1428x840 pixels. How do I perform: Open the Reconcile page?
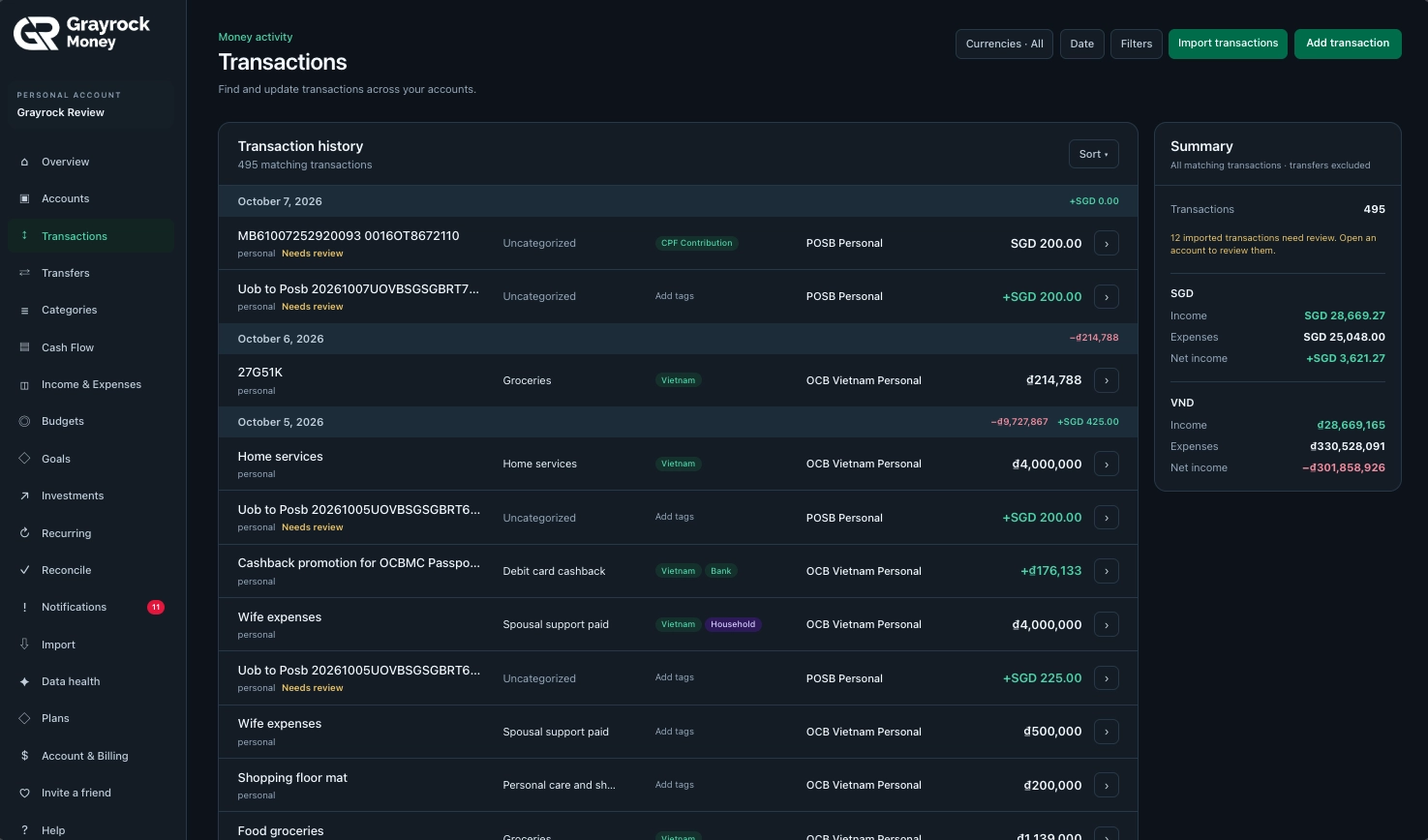pyautogui.click(x=91, y=570)
